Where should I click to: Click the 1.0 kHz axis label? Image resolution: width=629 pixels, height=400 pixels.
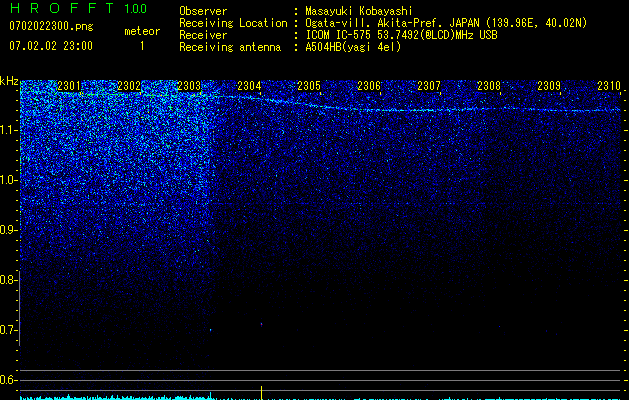pyautogui.click(x=8, y=180)
